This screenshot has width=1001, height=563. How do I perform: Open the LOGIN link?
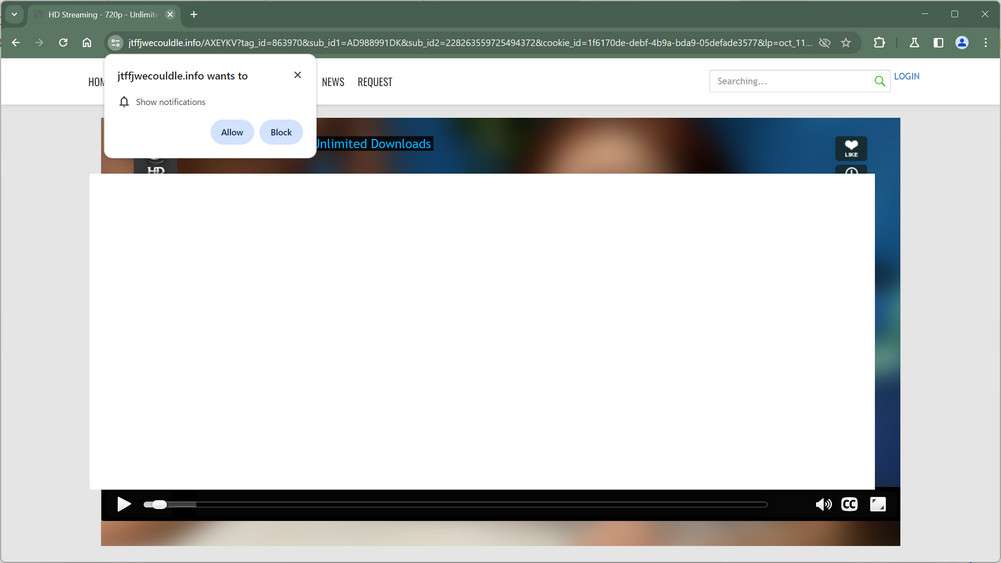[907, 76]
